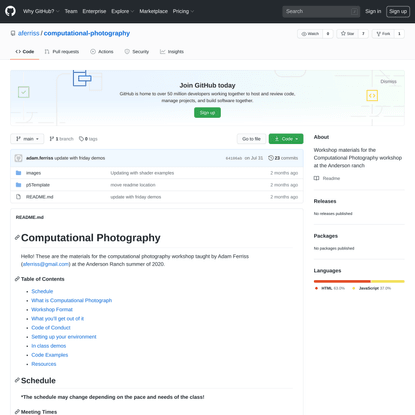
Task: Click the Fork count number 1
Action: pyautogui.click(x=399, y=34)
